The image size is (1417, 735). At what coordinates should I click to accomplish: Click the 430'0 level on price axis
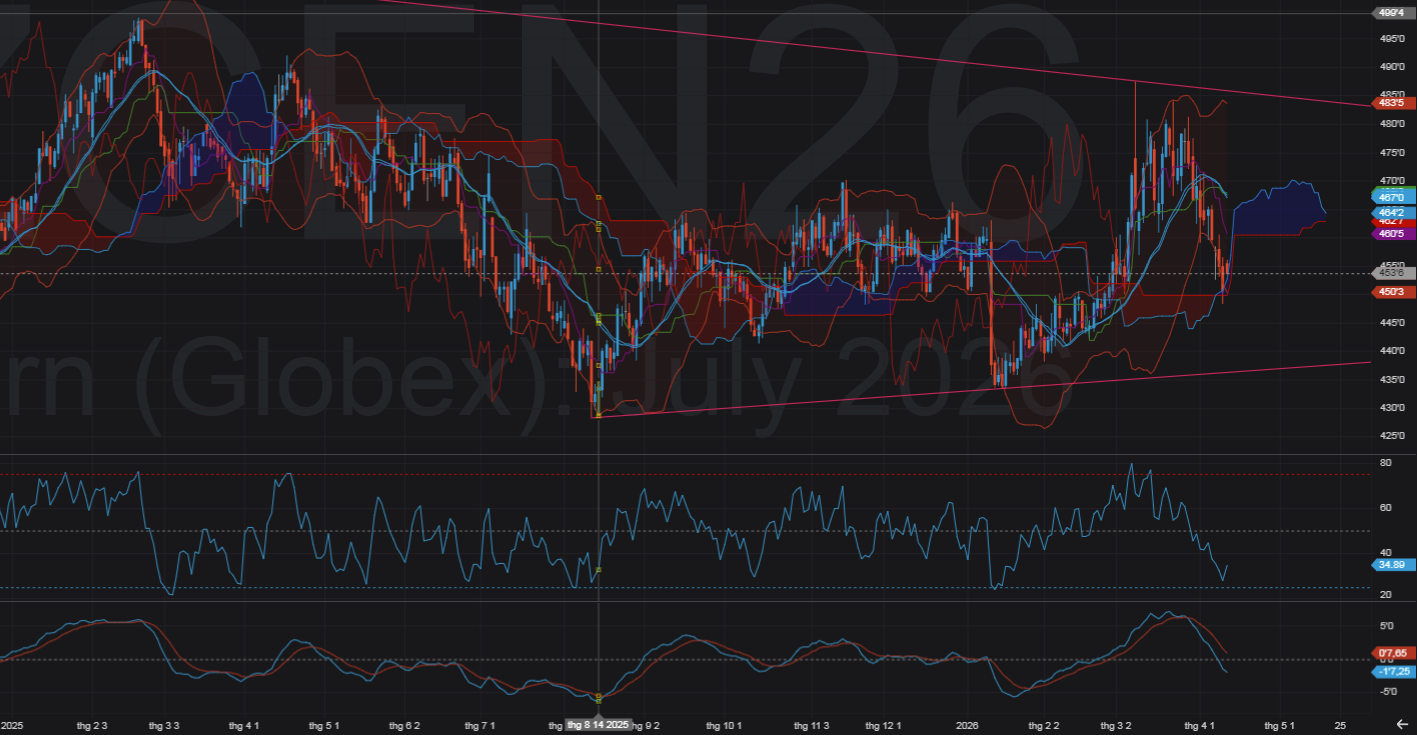pyautogui.click(x=1391, y=408)
